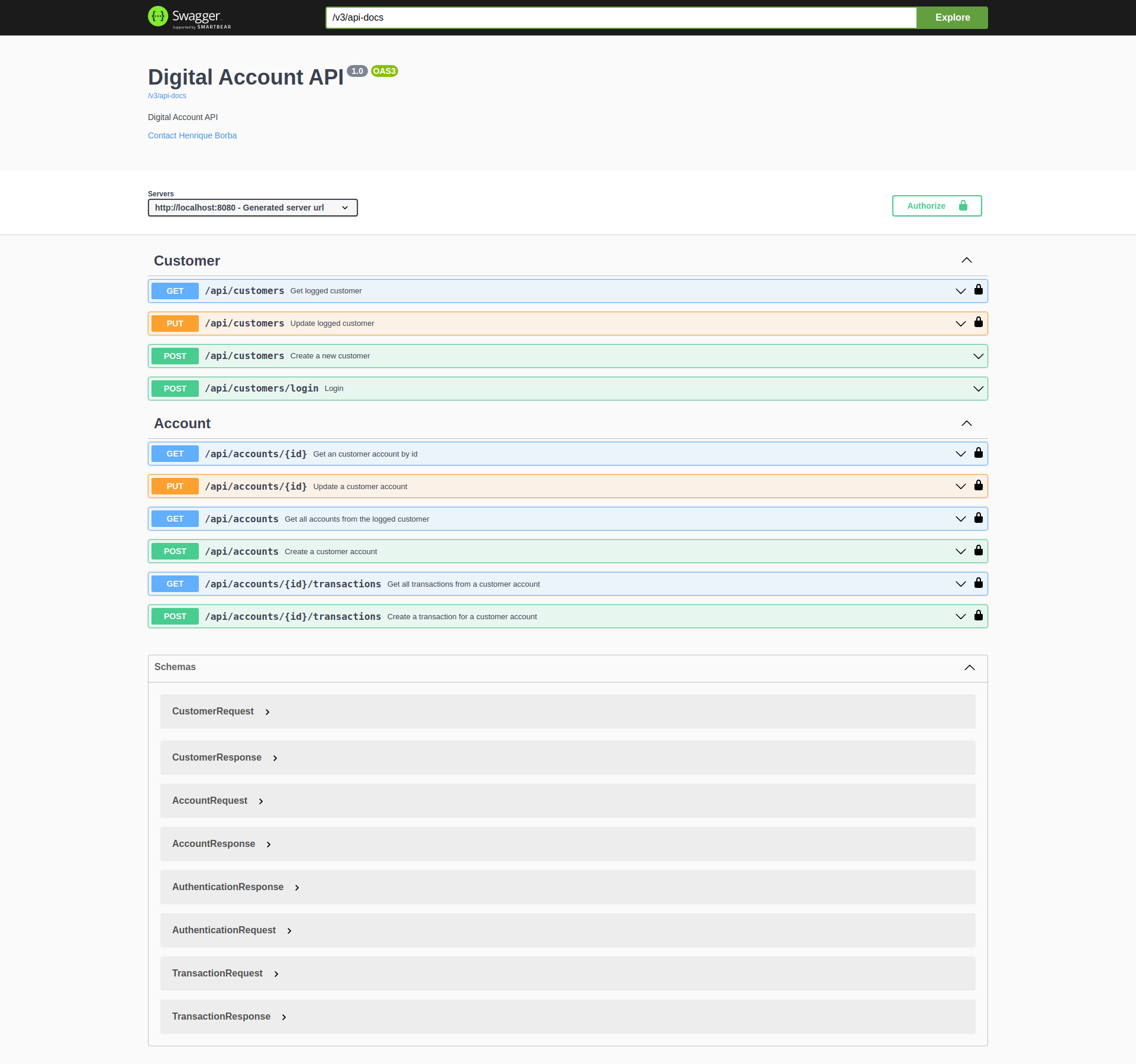Click the Account section heading
Screen dimensions: 1136x1064
pos(182,423)
